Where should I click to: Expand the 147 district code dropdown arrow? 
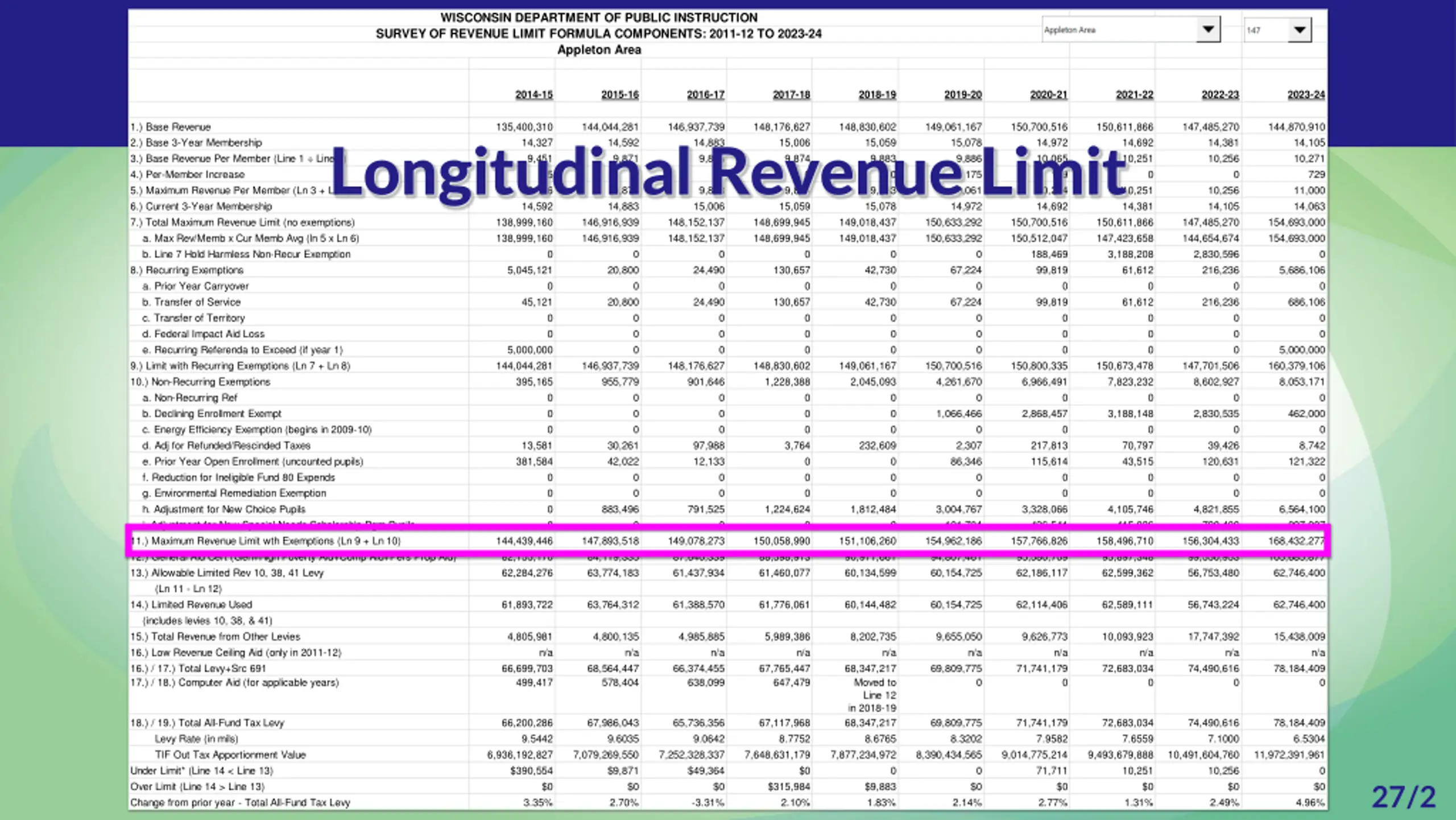1300,30
